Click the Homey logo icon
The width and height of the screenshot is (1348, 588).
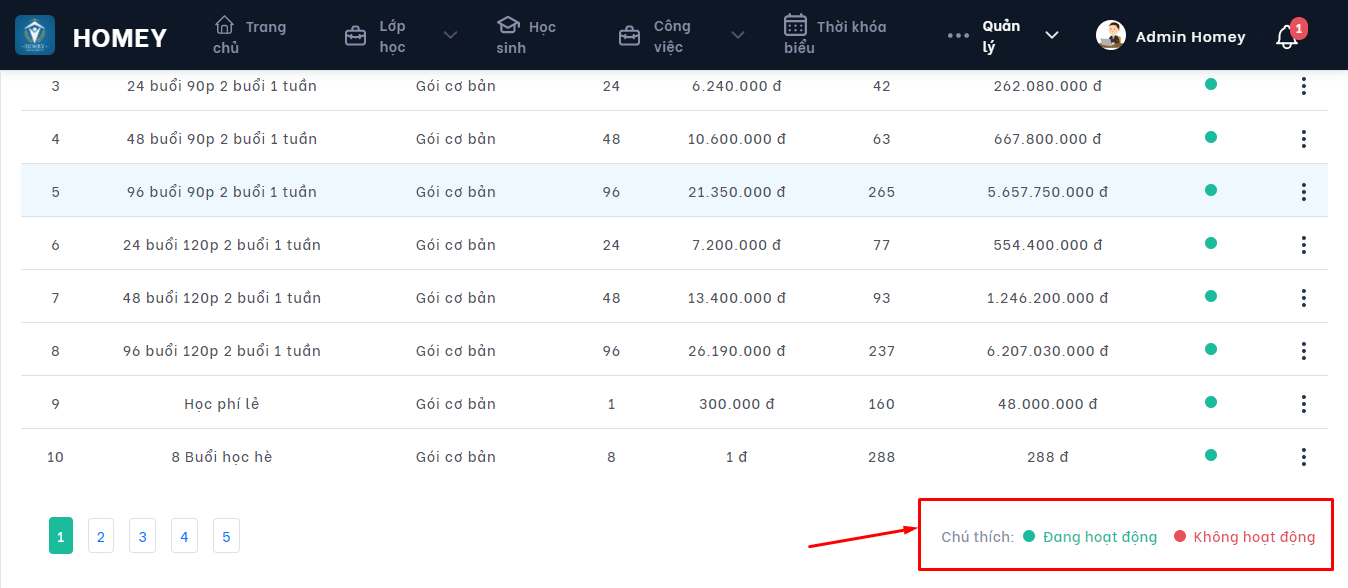(35, 36)
